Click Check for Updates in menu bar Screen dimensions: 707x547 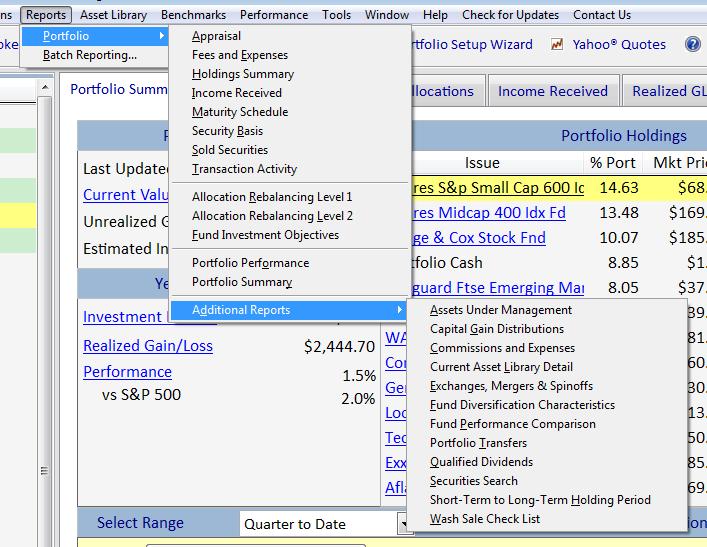click(510, 15)
